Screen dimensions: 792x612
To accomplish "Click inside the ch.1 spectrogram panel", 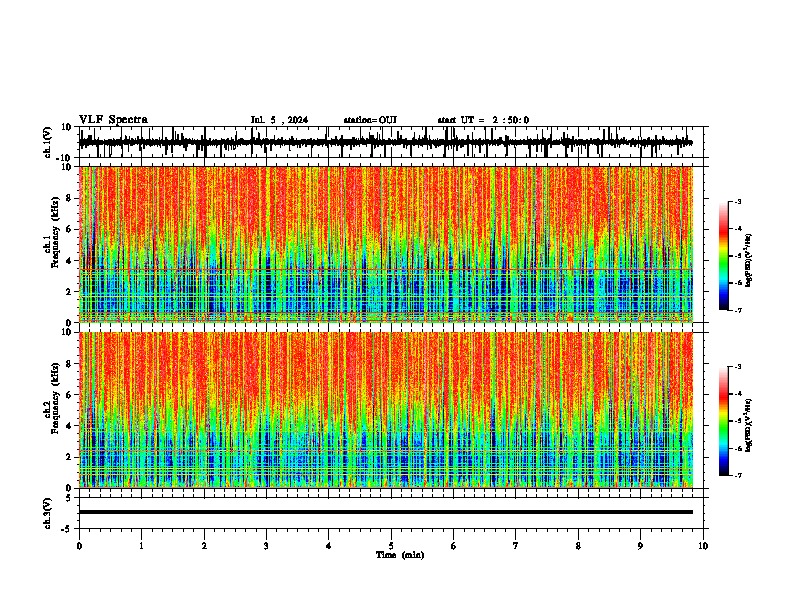I will (386, 244).
